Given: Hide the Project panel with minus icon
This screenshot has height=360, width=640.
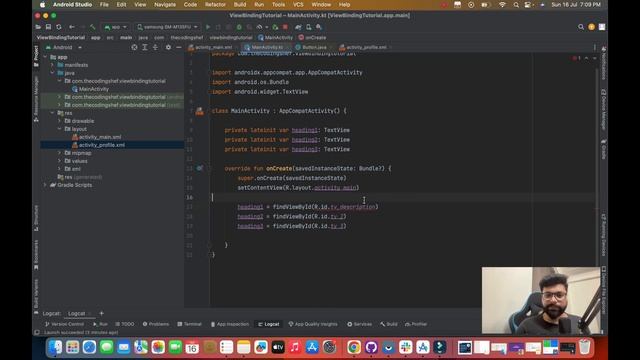Looking at the screenshot, I should tap(178, 47).
